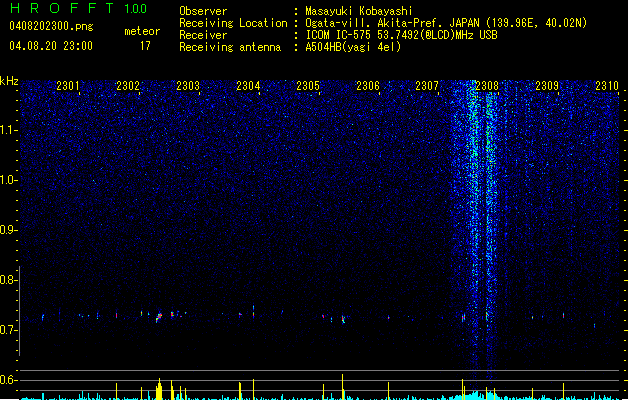Click the observer name Masayuki Kobayashi

pos(359,11)
